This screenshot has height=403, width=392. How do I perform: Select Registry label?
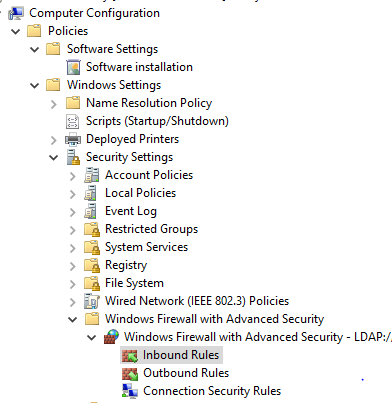126,265
